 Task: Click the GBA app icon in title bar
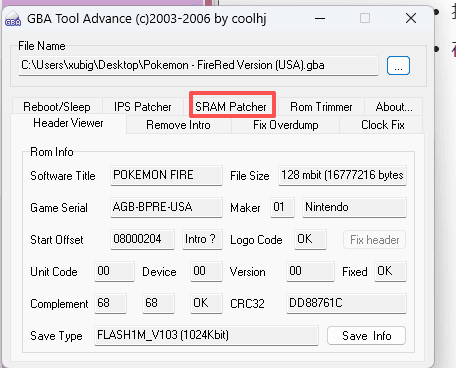[x=13, y=19]
